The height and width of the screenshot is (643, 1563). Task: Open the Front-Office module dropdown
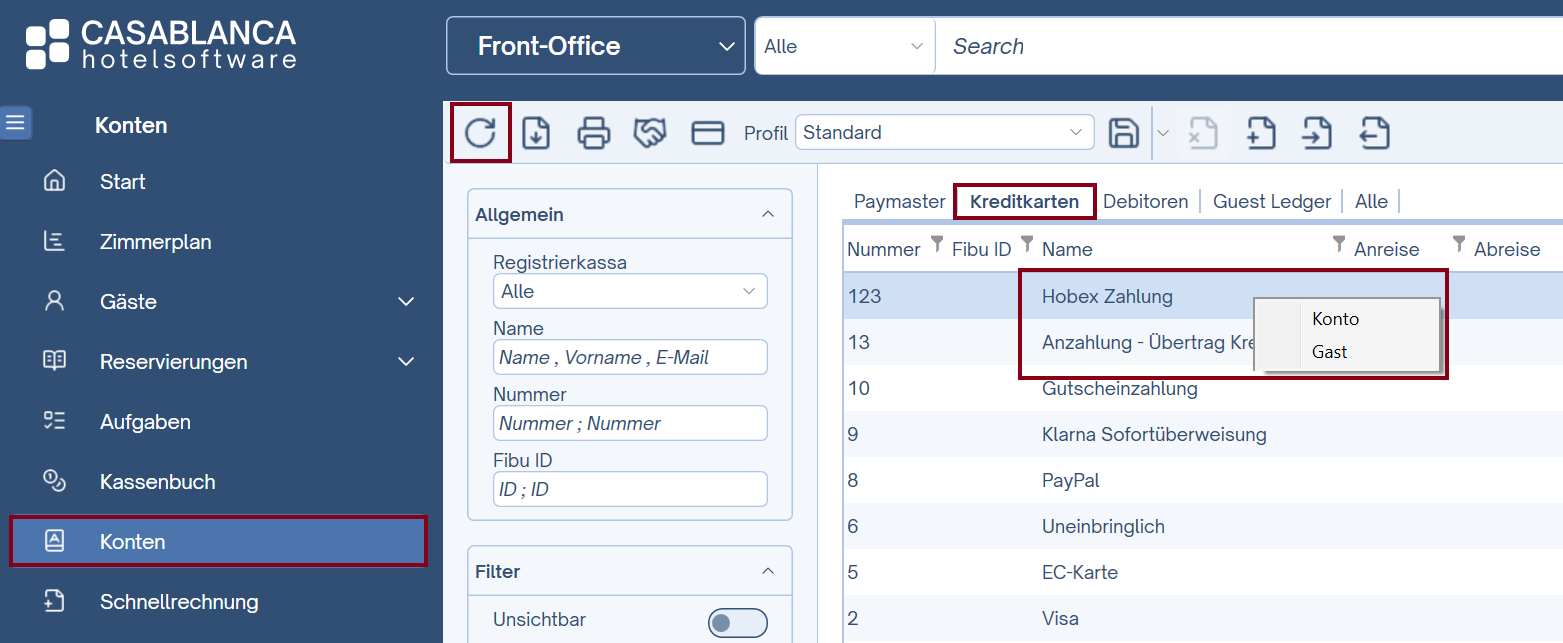click(595, 46)
